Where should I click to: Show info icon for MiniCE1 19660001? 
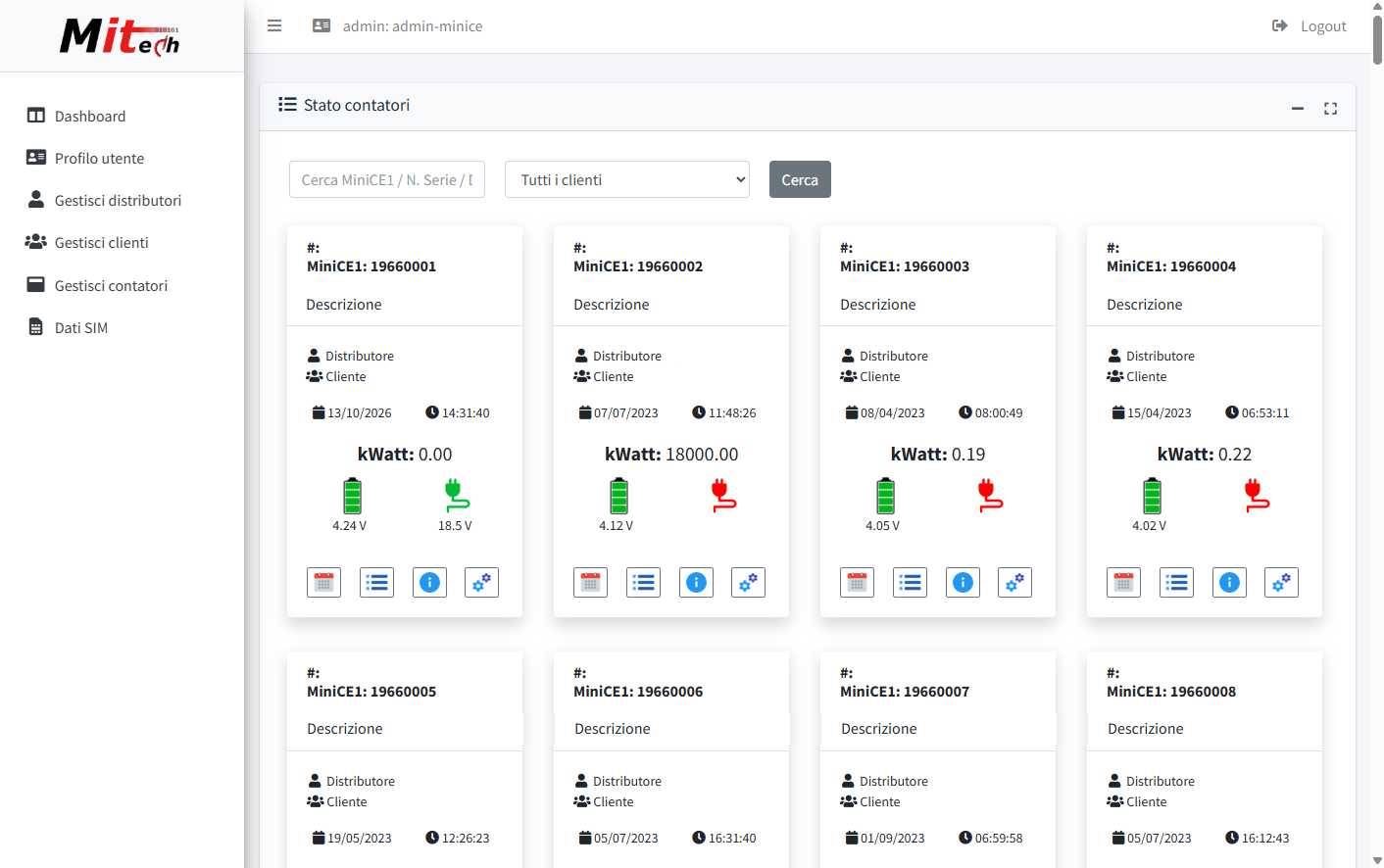(429, 582)
